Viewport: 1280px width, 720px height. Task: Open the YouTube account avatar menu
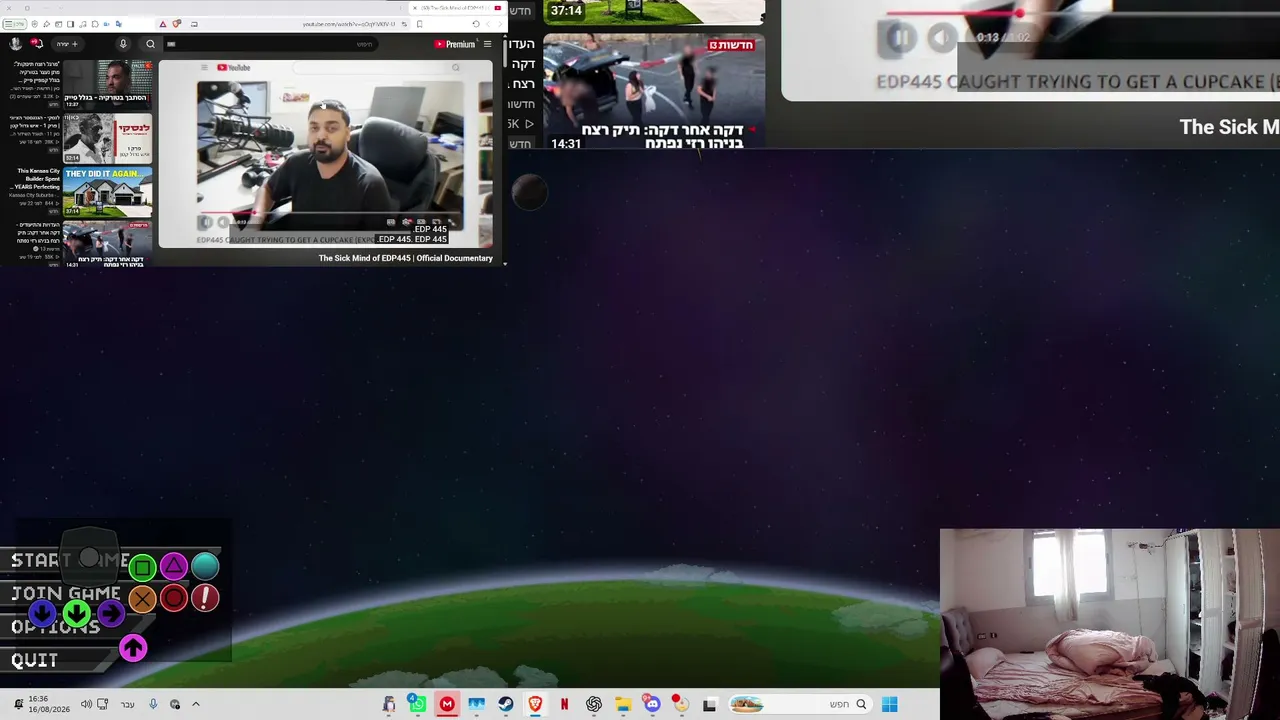pyautogui.click(x=15, y=44)
